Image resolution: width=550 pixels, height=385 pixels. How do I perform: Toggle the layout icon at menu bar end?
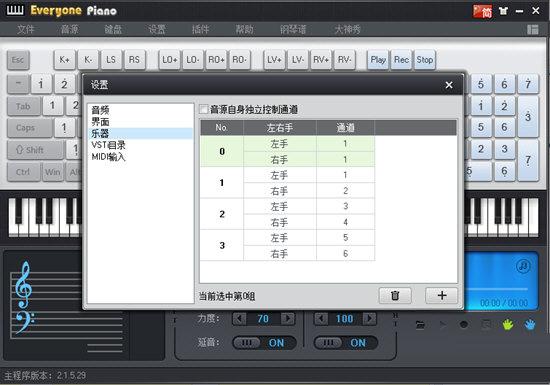pos(532,29)
